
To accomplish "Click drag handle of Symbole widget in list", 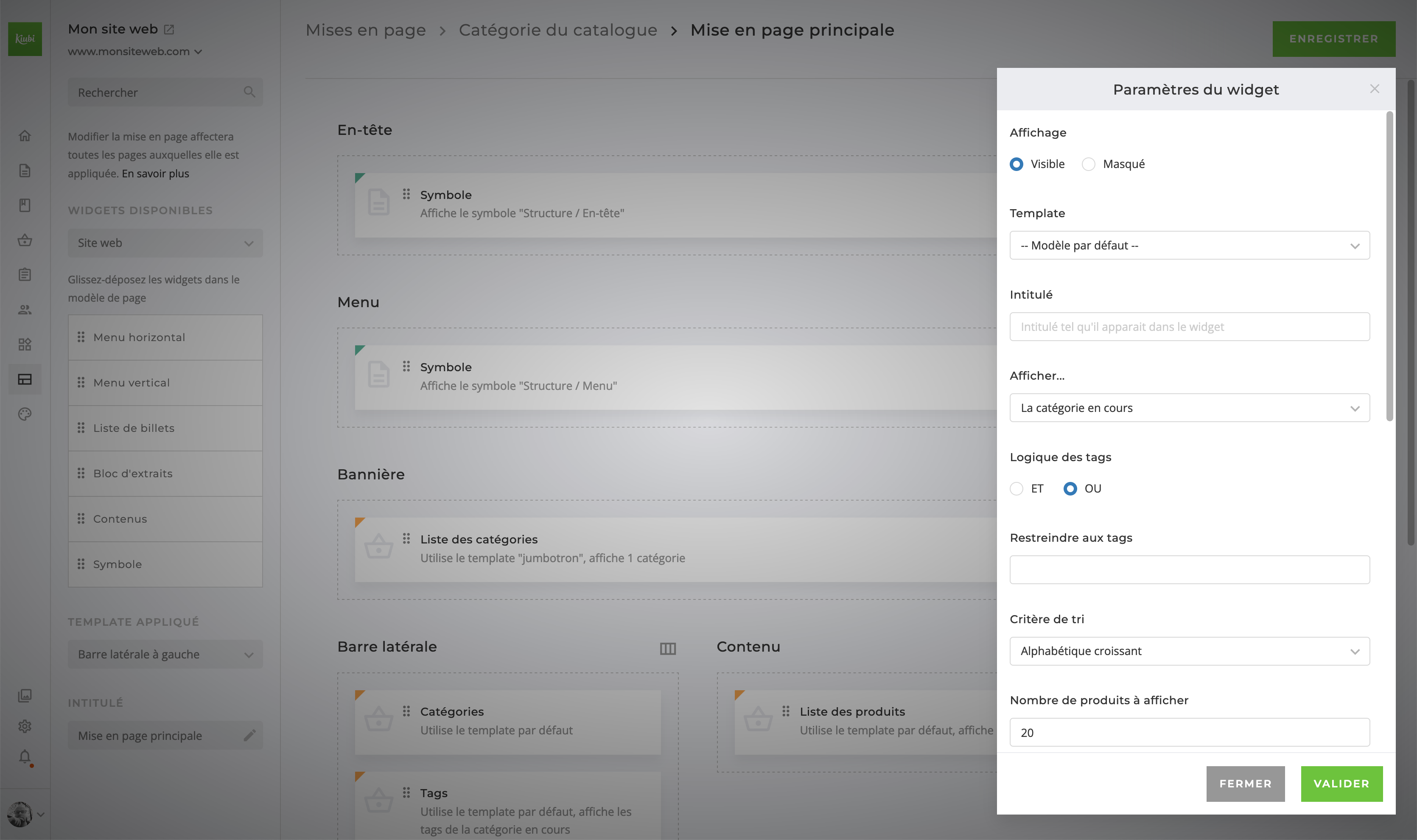I will pos(81,564).
